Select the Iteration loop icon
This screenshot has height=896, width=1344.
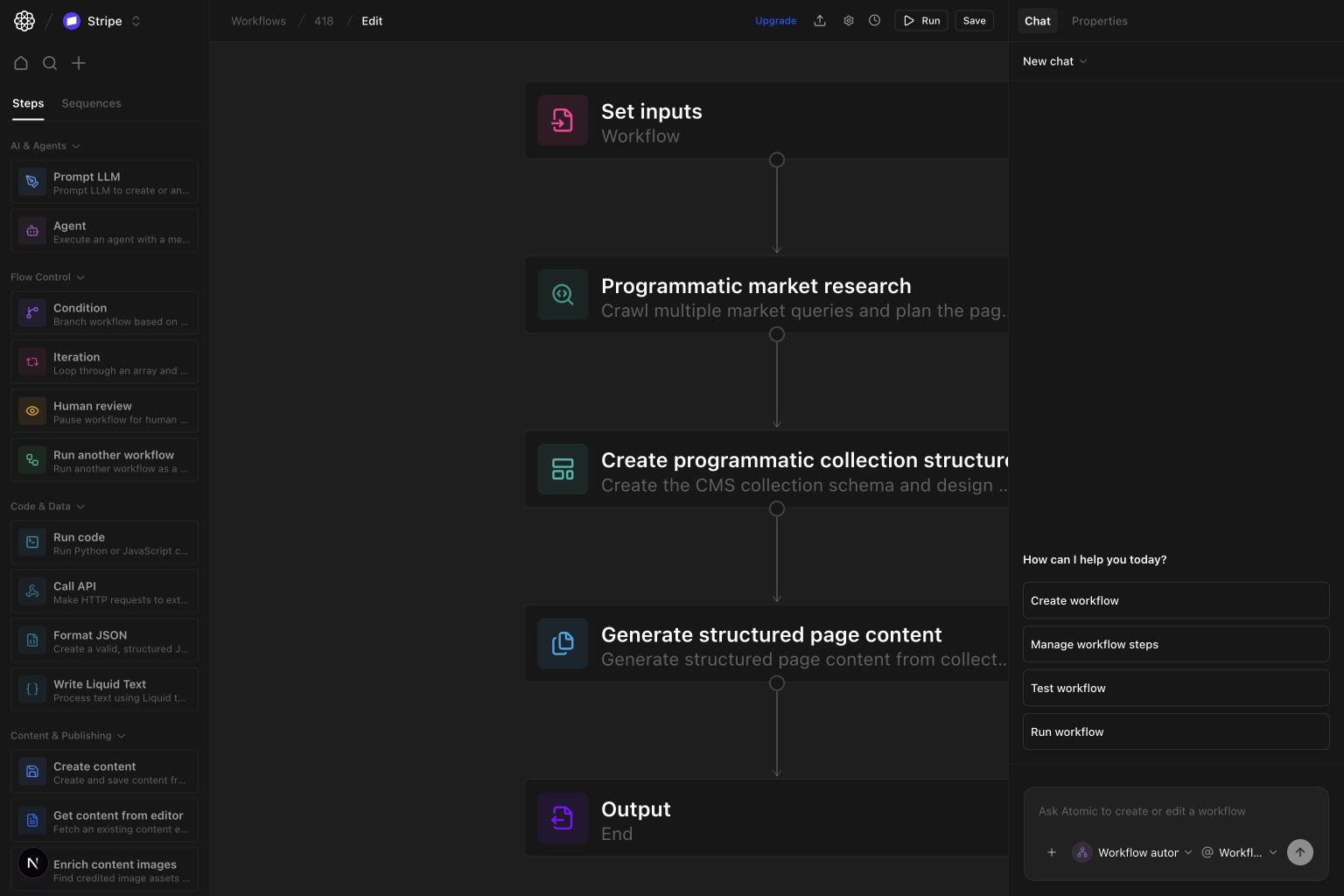(x=32, y=362)
